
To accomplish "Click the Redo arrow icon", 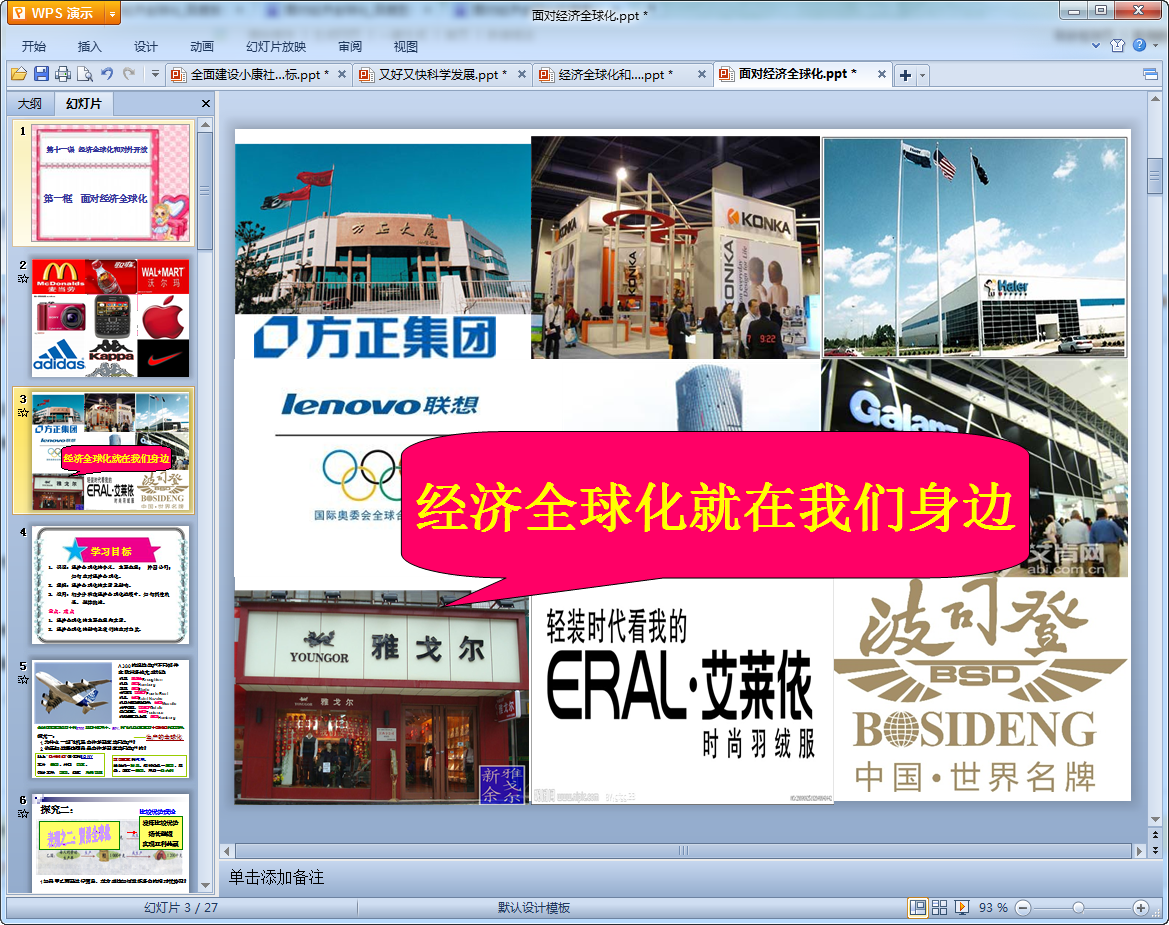I will point(129,74).
